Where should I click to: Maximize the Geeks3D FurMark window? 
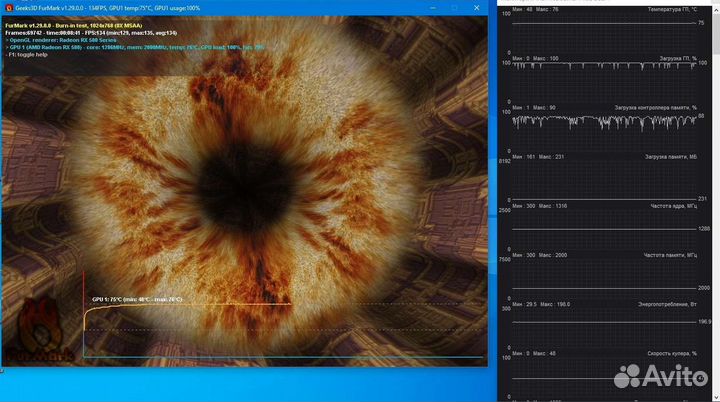(x=453, y=7)
